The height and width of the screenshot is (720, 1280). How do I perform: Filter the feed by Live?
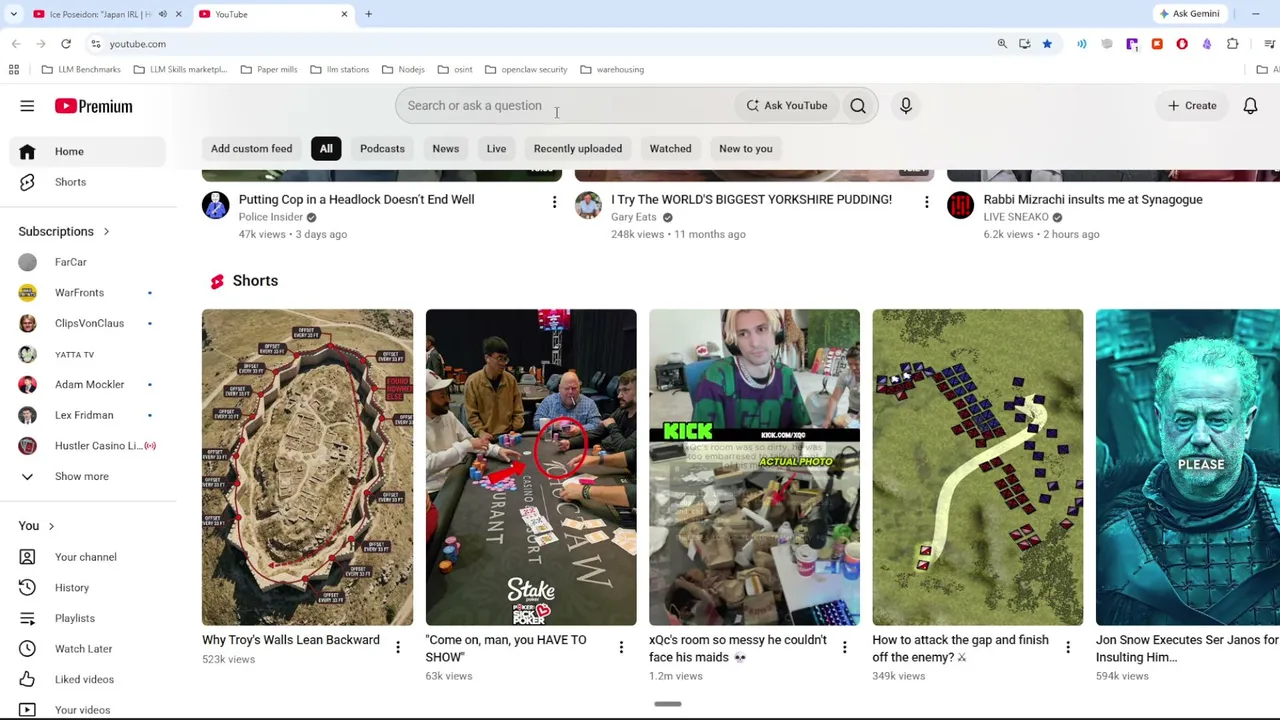coord(496,149)
